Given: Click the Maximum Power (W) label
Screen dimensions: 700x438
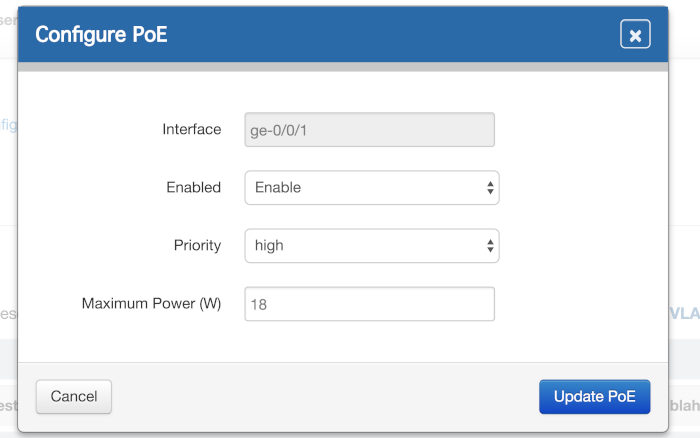Looking at the screenshot, I should tap(151, 303).
